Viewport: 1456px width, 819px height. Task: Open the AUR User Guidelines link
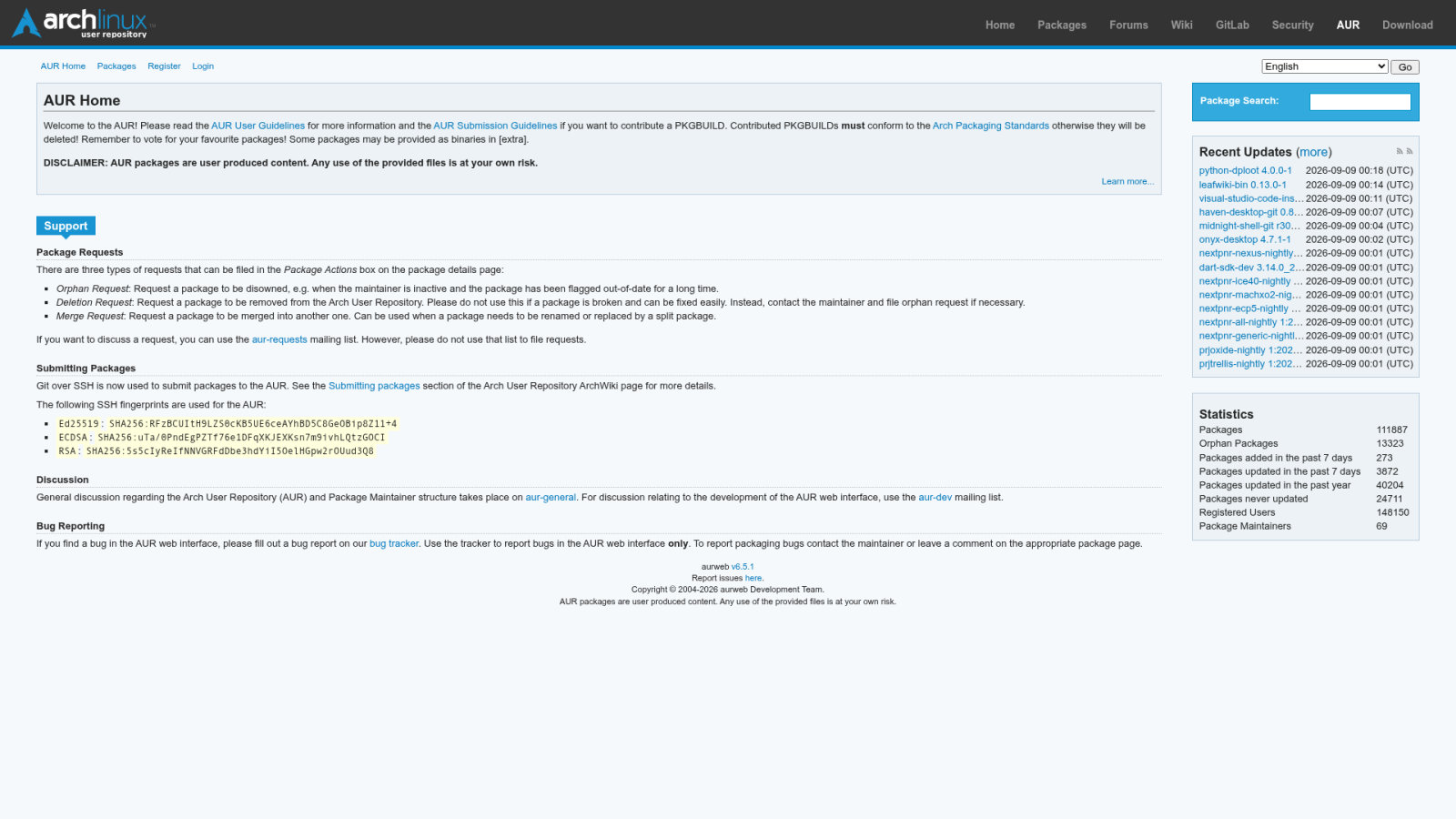(x=258, y=126)
